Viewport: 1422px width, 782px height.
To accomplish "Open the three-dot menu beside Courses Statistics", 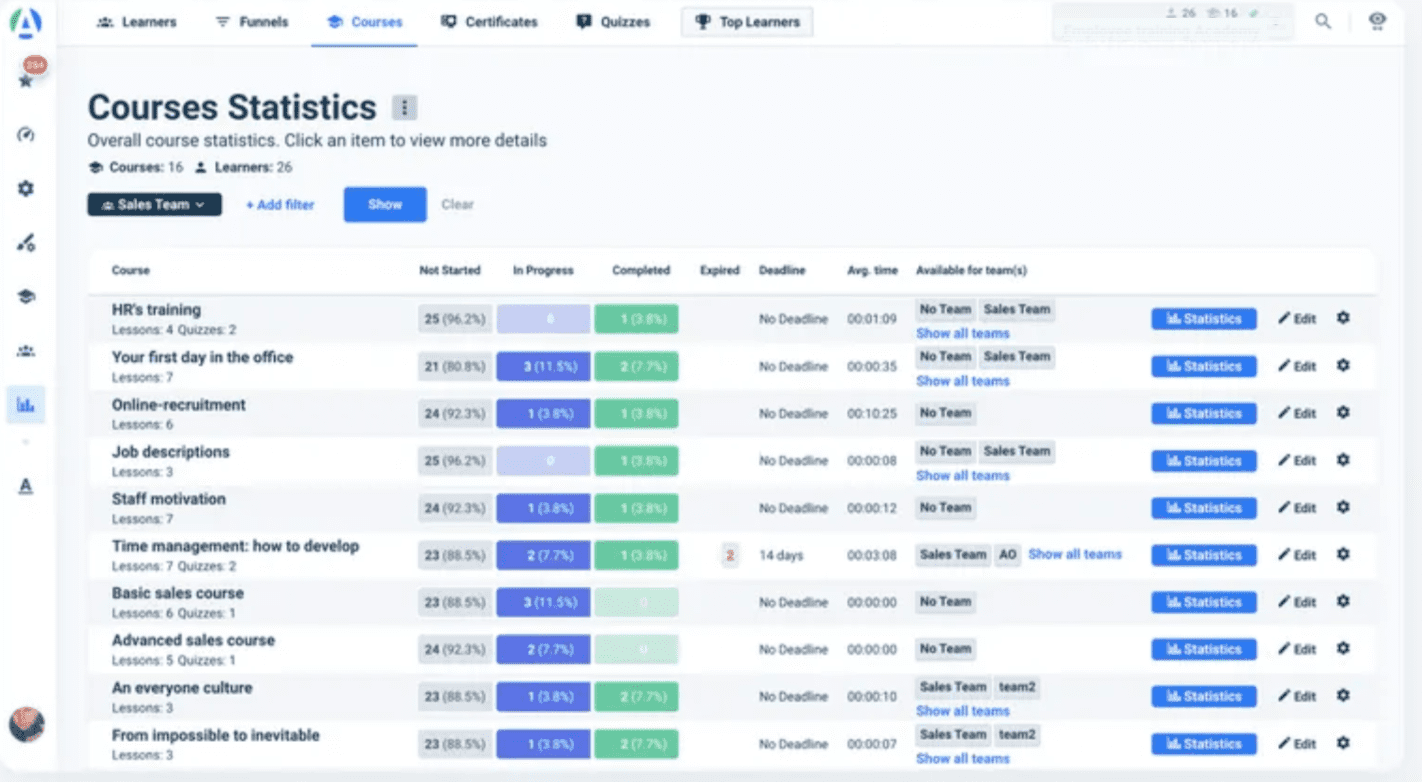I will point(404,108).
